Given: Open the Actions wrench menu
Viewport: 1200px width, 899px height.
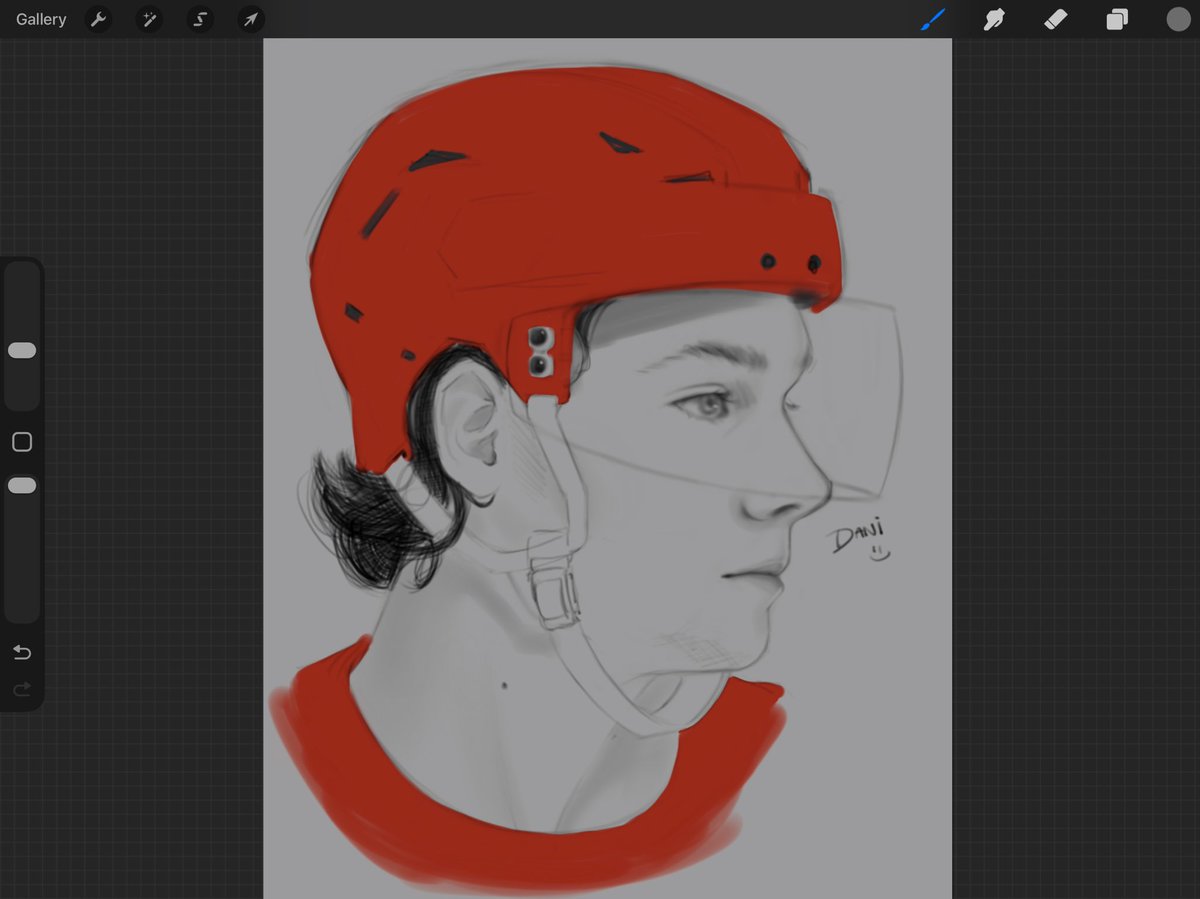Looking at the screenshot, I should (x=98, y=19).
